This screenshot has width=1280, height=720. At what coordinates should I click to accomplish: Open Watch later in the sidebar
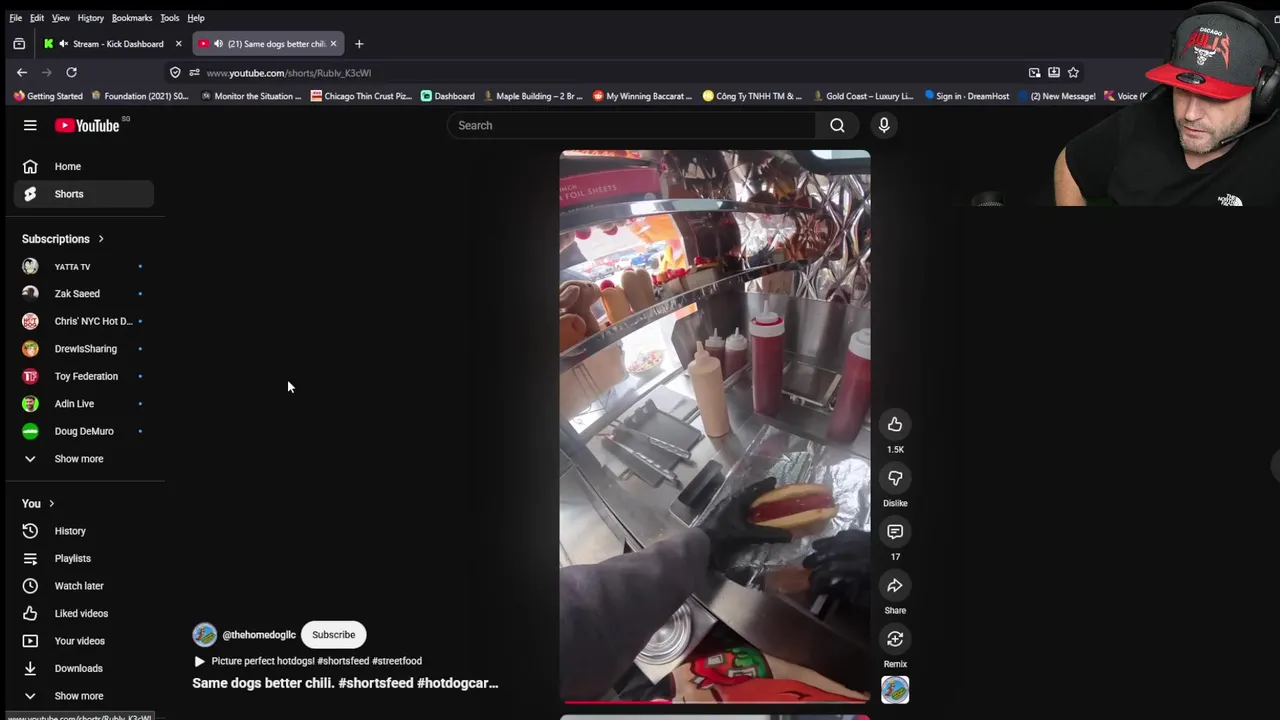84,586
